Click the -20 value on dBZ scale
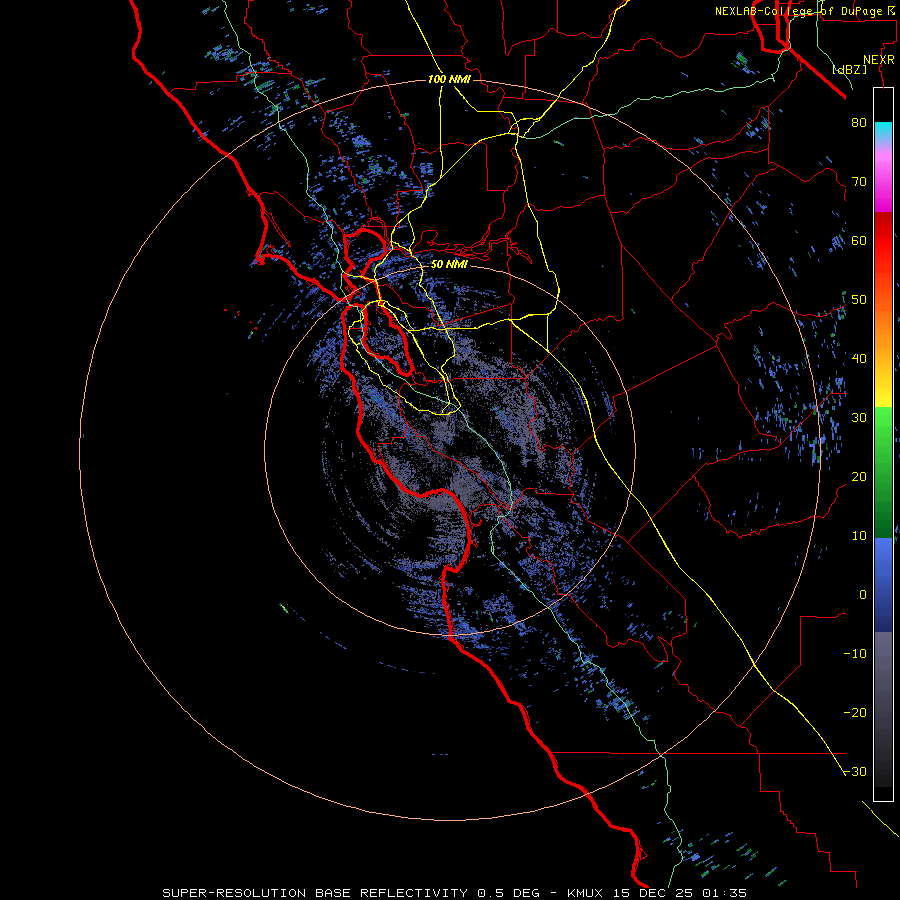This screenshot has height=900, width=900. 855,713
